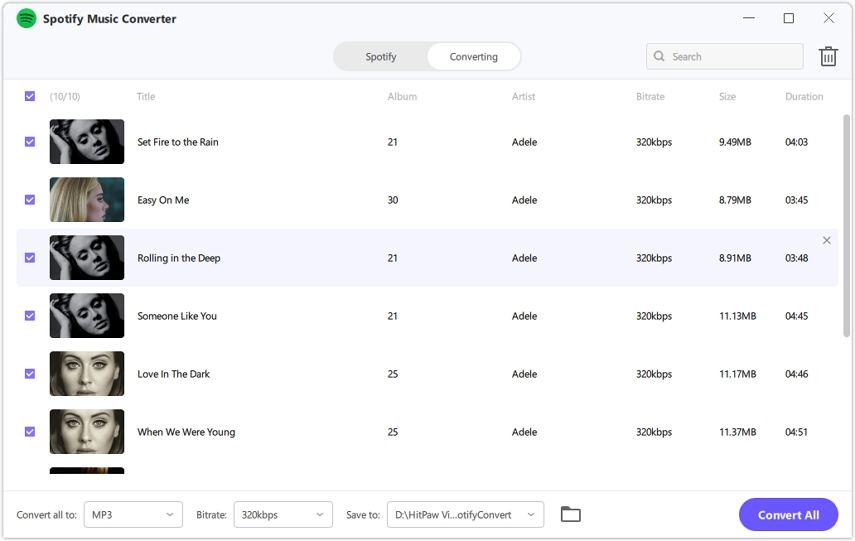The image size is (855, 541).
Task: Click the Rolling in the Deep album thumbnail
Action: coord(87,257)
